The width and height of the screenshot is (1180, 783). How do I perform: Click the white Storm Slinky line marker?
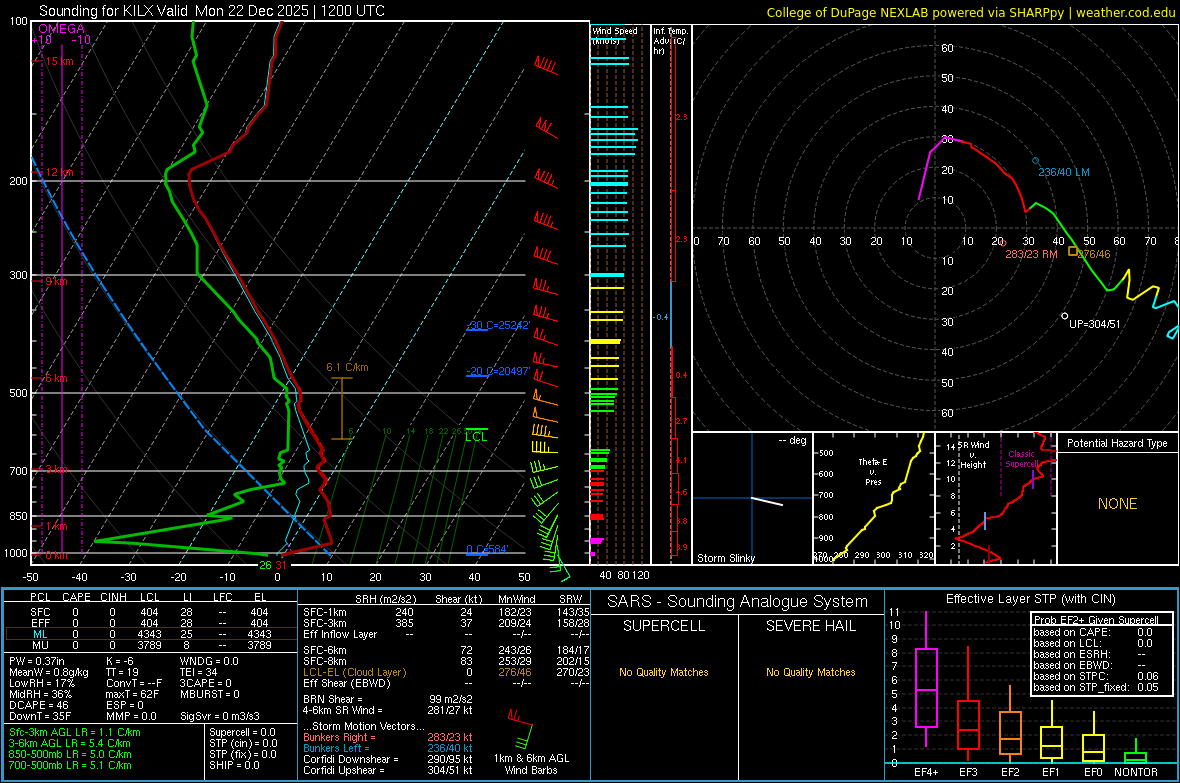pyautogui.click(x=767, y=501)
